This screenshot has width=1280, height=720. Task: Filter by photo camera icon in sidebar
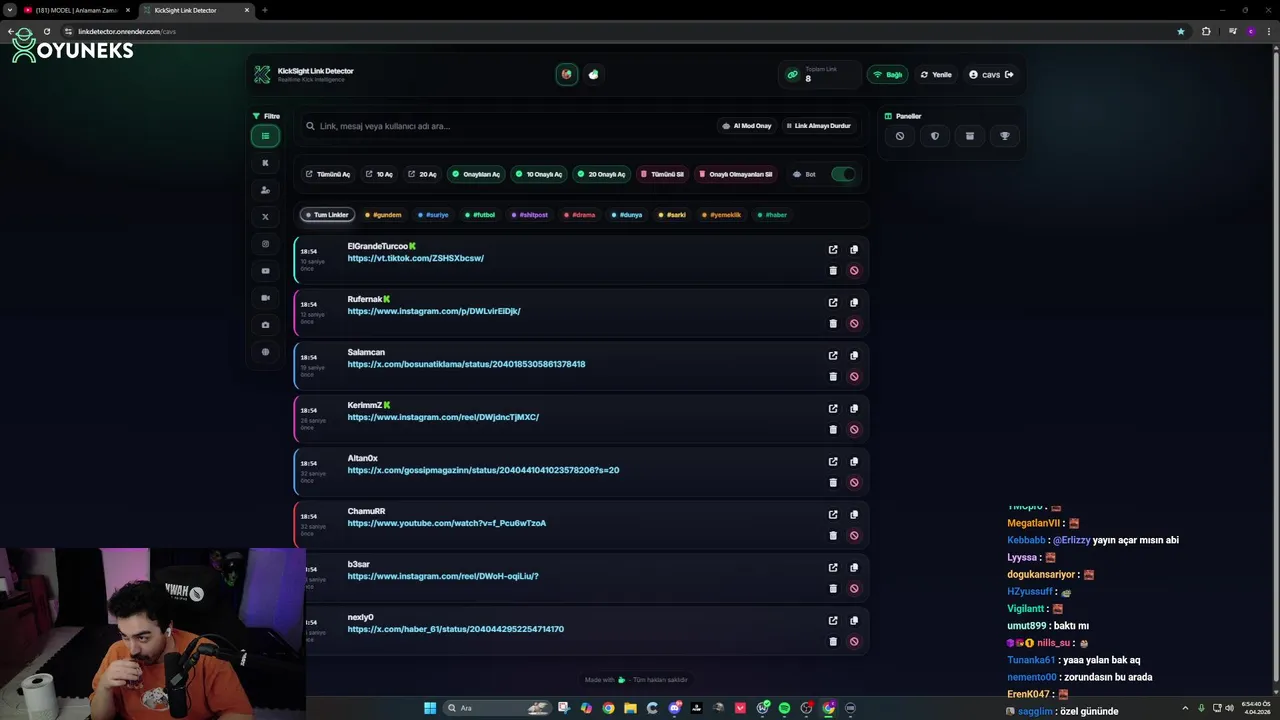[265, 325]
